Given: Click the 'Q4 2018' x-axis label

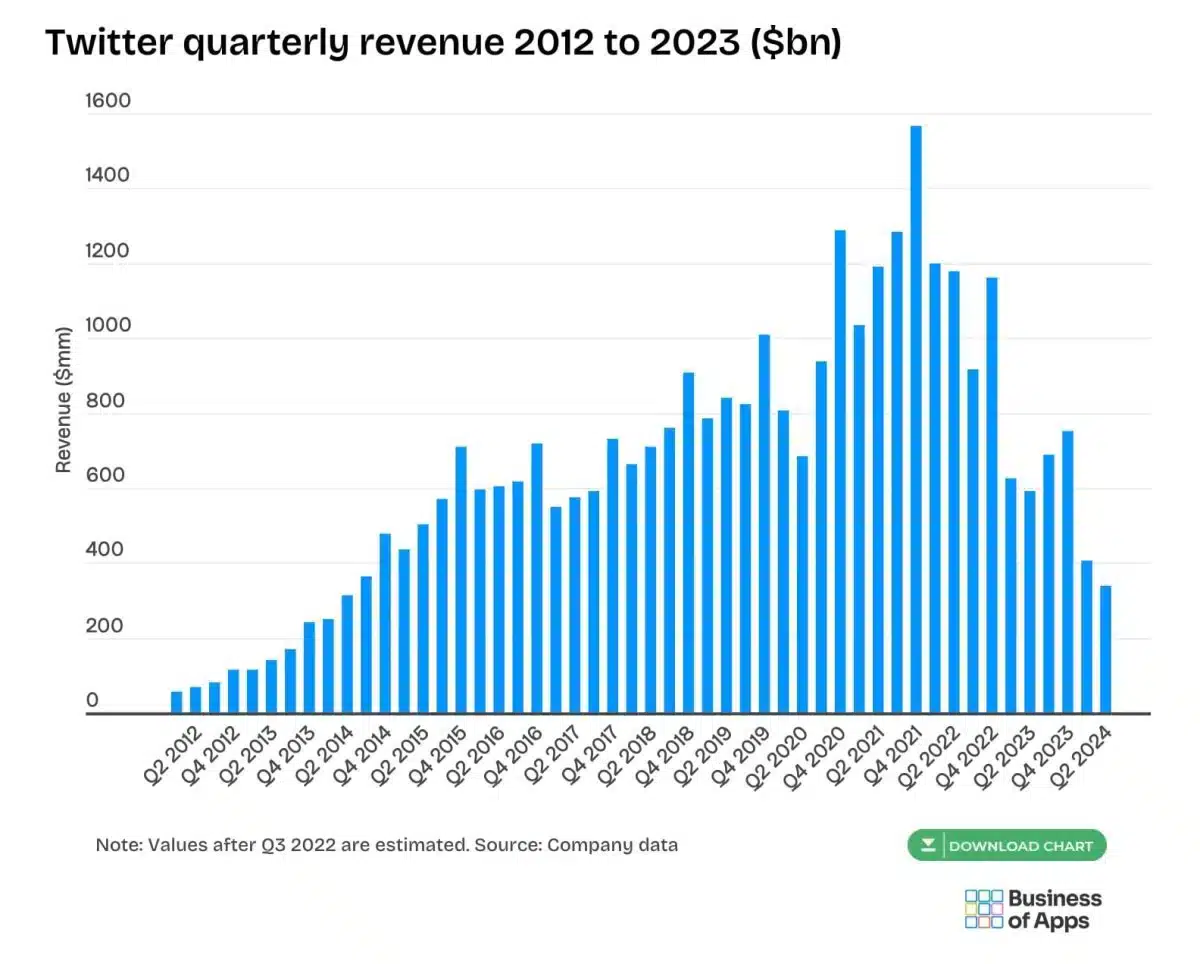Looking at the screenshot, I should [x=666, y=757].
